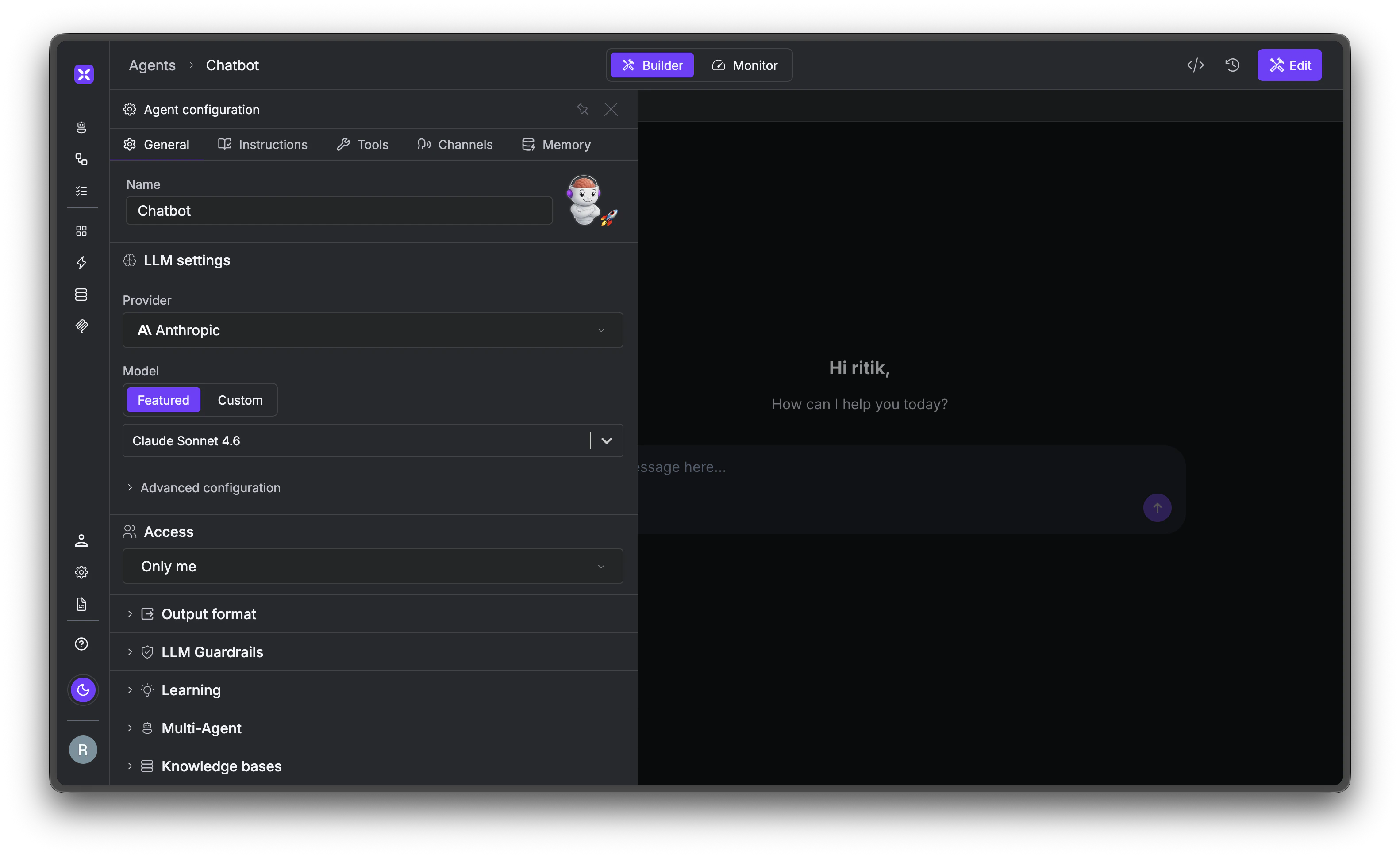The image size is (1400, 858).
Task: Pin the Agent configuration panel
Action: tap(582, 109)
